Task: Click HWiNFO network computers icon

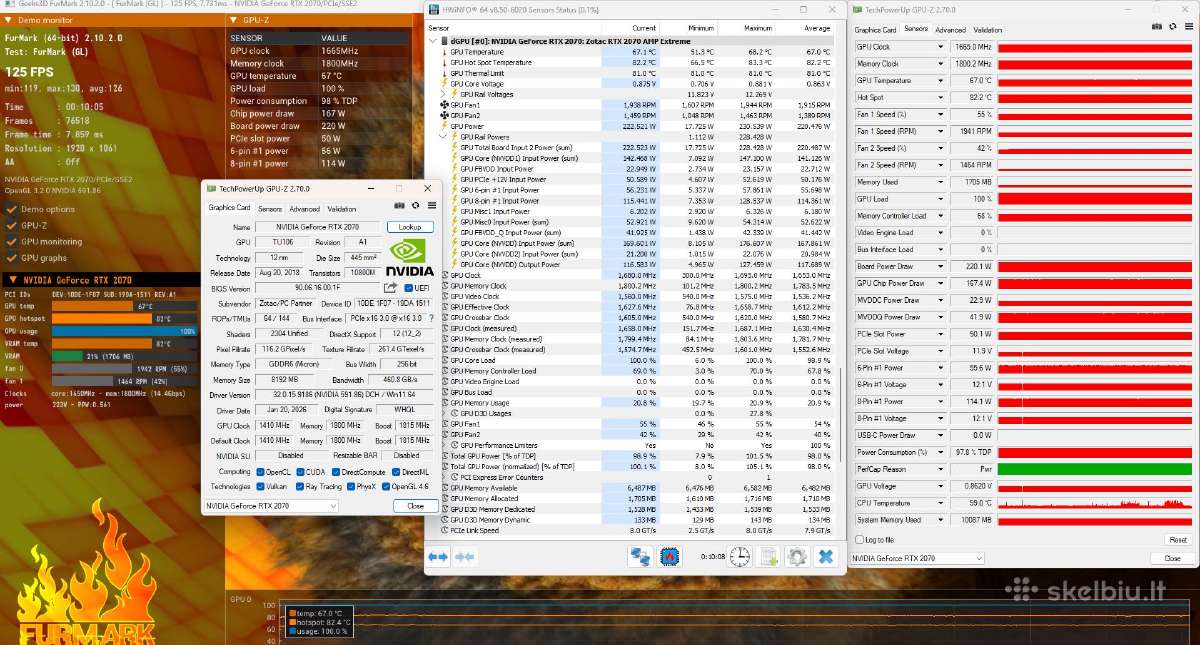Action: 640,557
